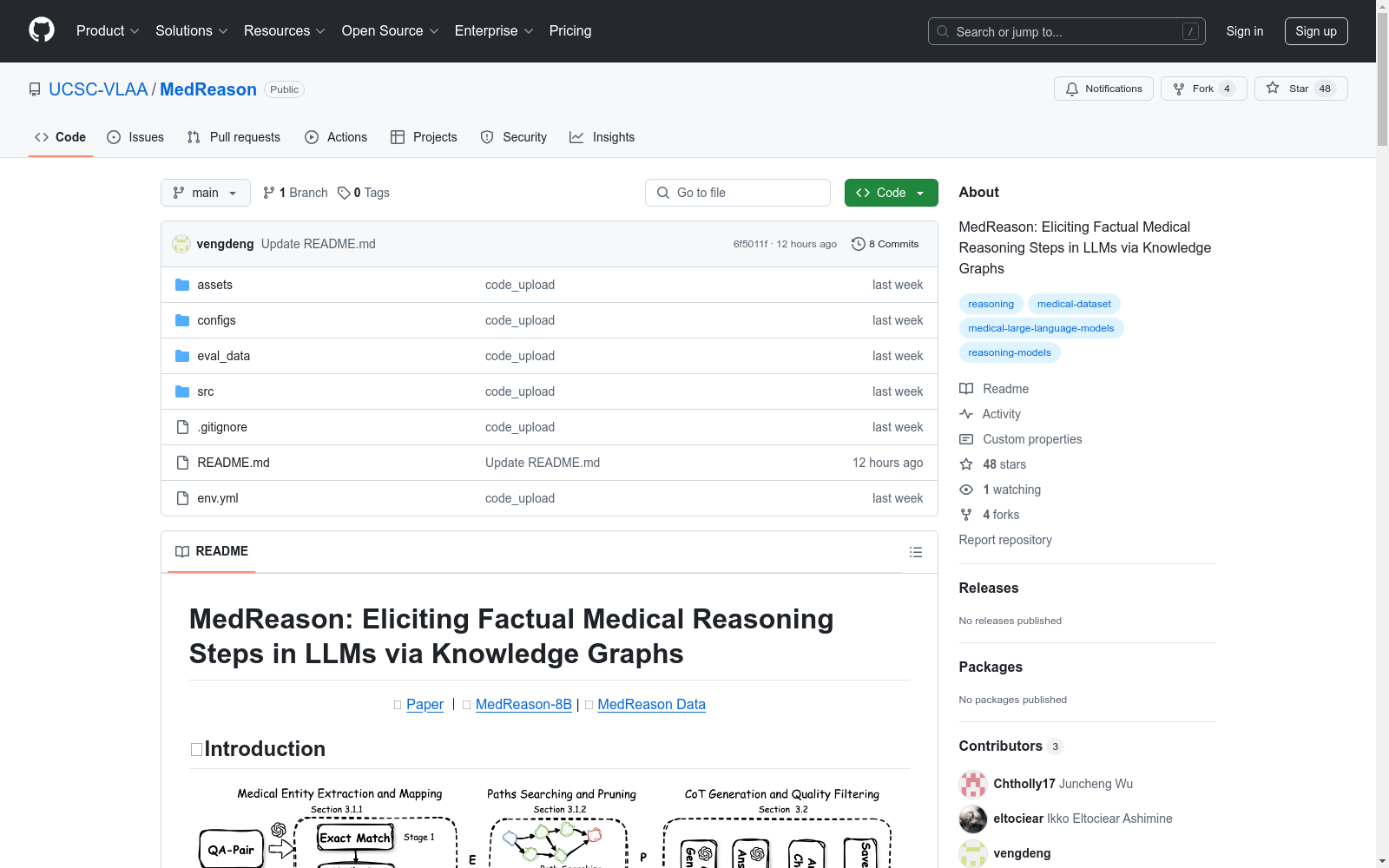Click the reasoning topic tag
This screenshot has height=868, width=1389.
[x=991, y=304]
